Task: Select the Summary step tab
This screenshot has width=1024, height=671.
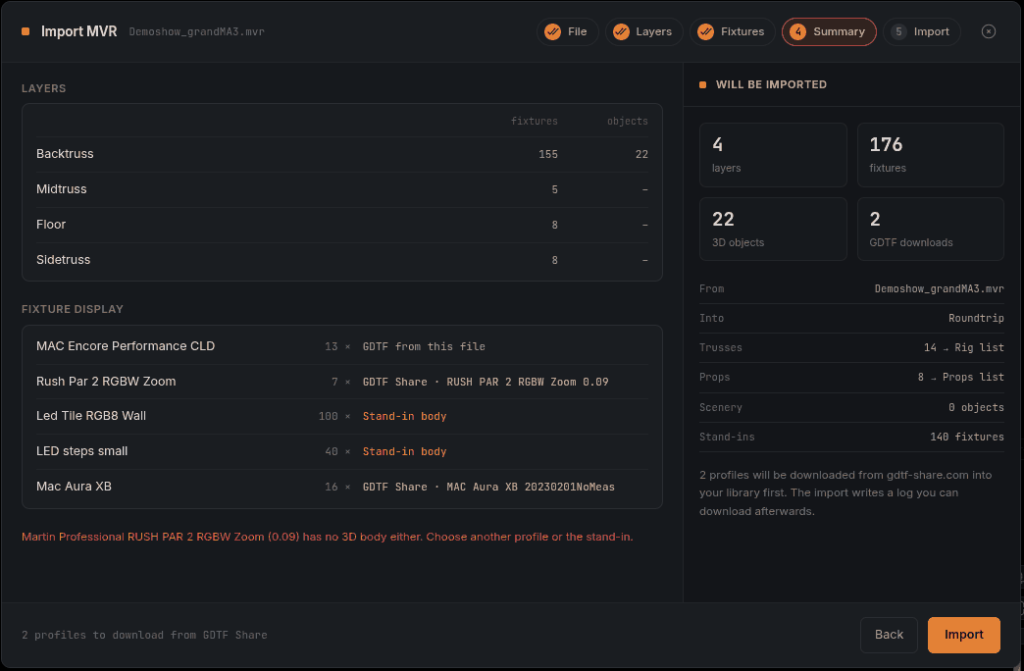Action: pos(829,31)
